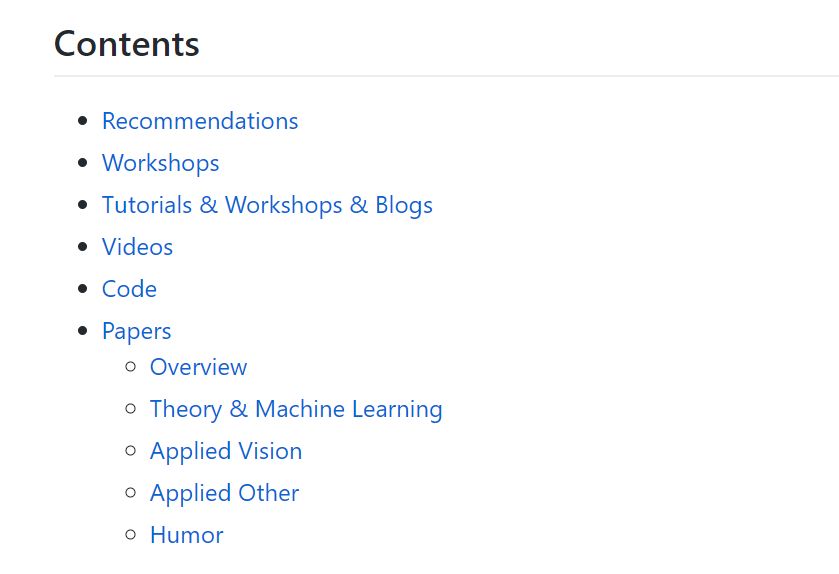This screenshot has height=574, width=839.
Task: Click the Applied Other link
Action: (224, 493)
